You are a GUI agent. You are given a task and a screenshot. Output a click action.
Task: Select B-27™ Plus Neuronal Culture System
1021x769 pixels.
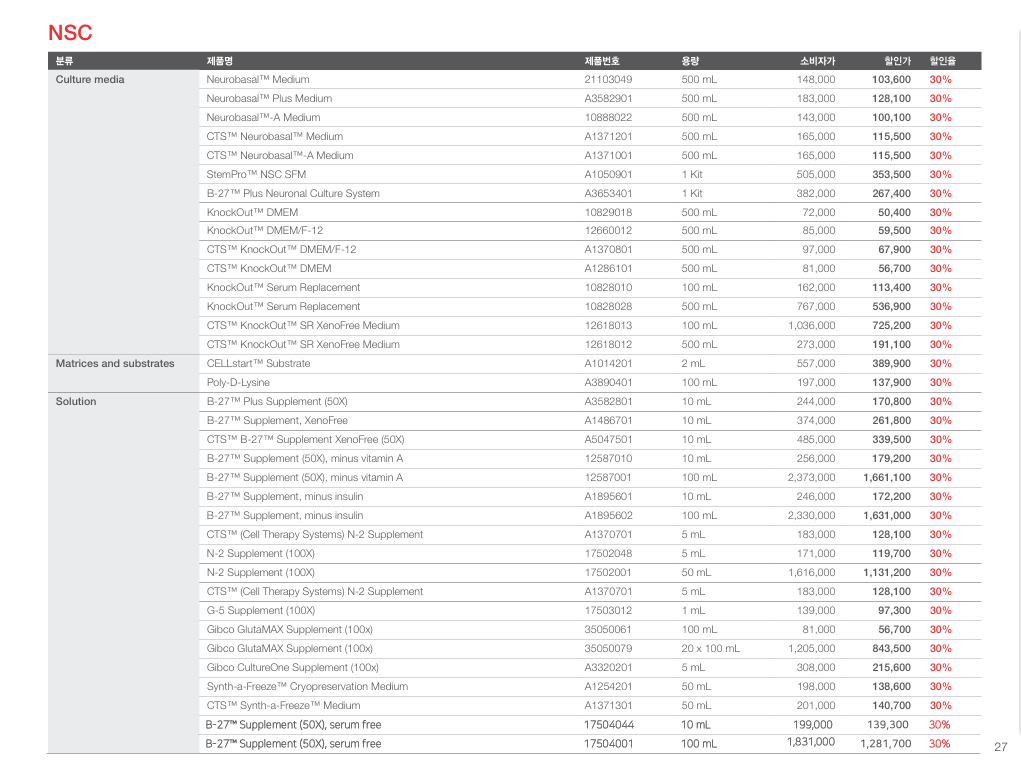(293, 194)
